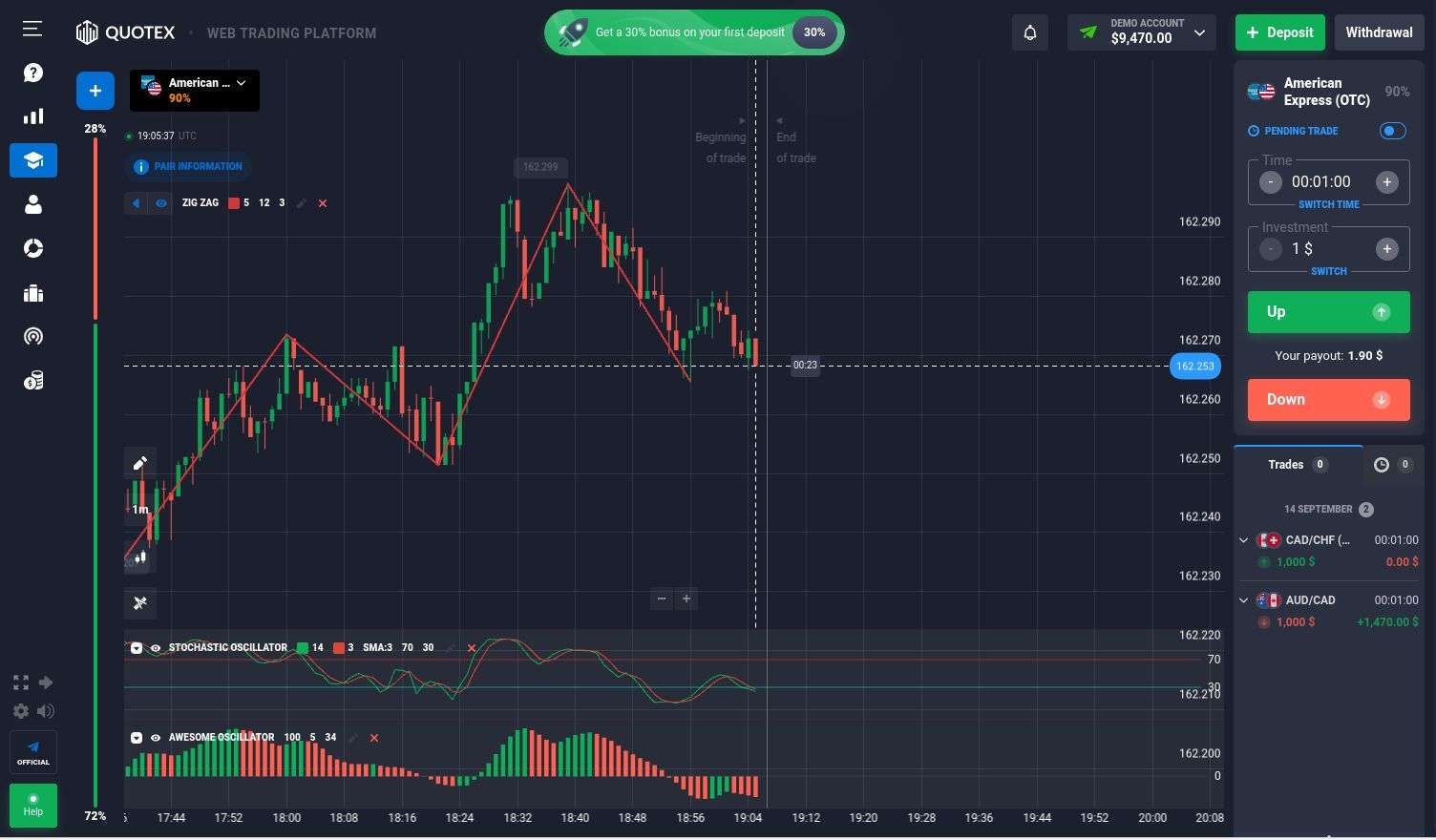Open the candlestick chart type selector

point(140,557)
